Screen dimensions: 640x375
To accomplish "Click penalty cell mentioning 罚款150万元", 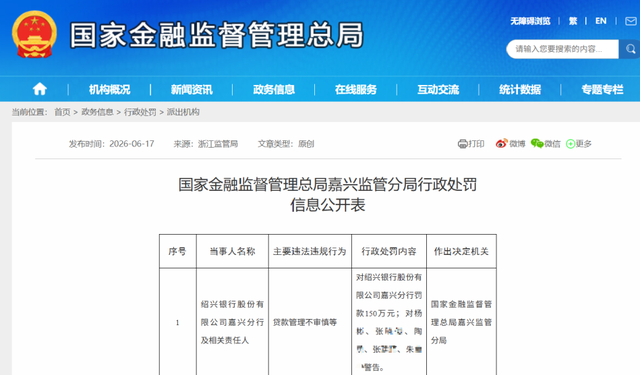I will (x=389, y=322).
